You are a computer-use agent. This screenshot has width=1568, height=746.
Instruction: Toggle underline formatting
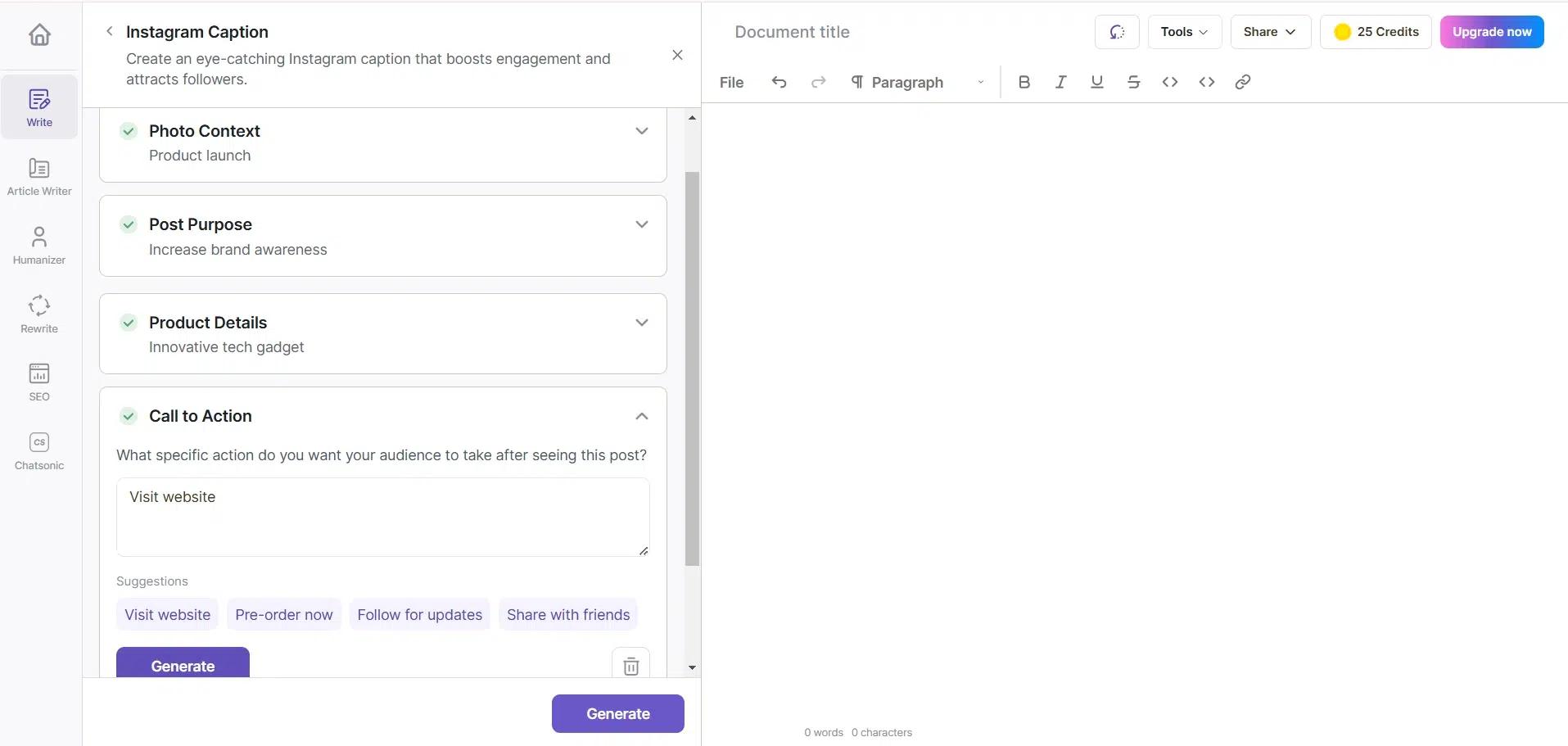(x=1097, y=82)
